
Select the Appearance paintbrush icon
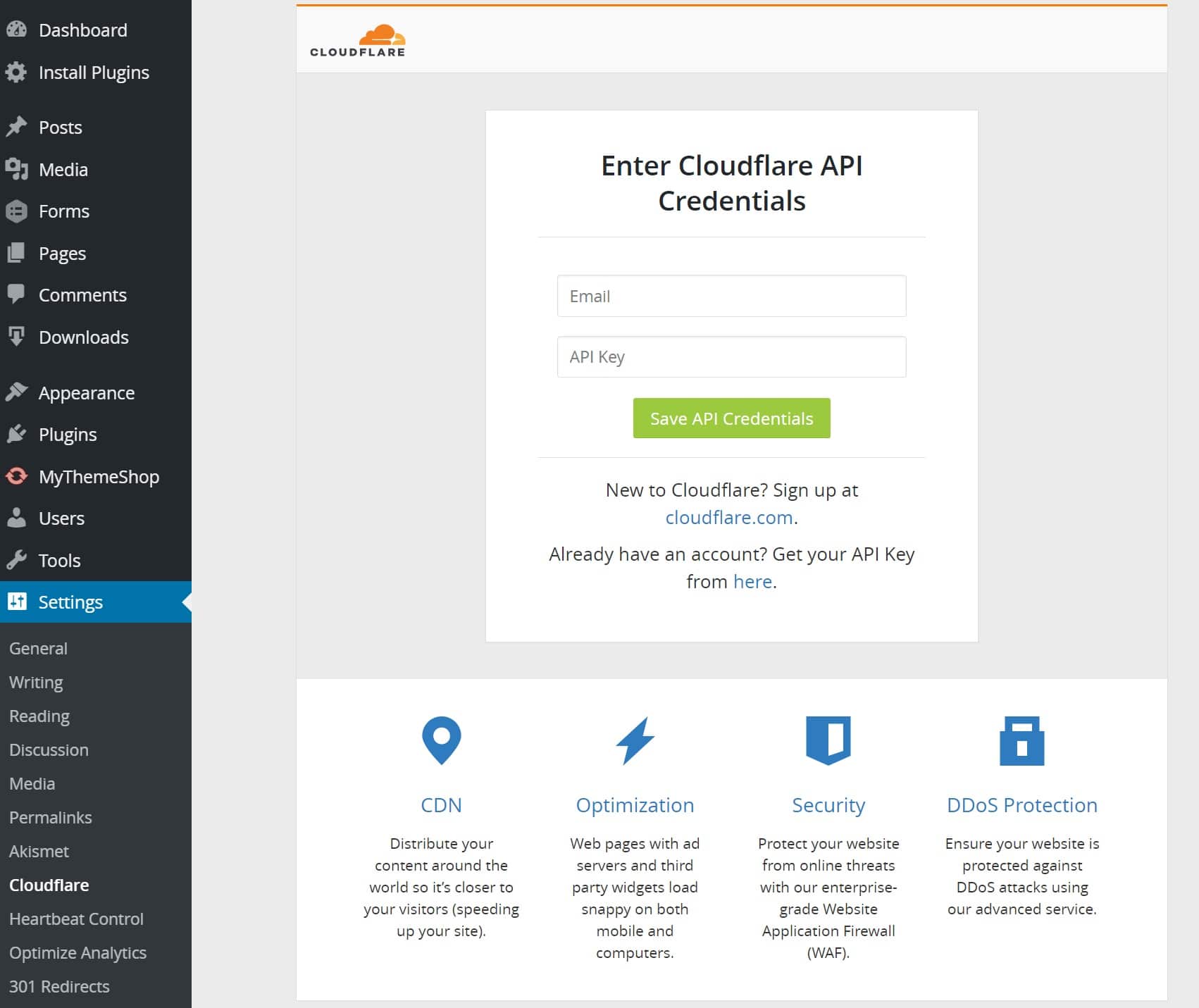tap(18, 392)
